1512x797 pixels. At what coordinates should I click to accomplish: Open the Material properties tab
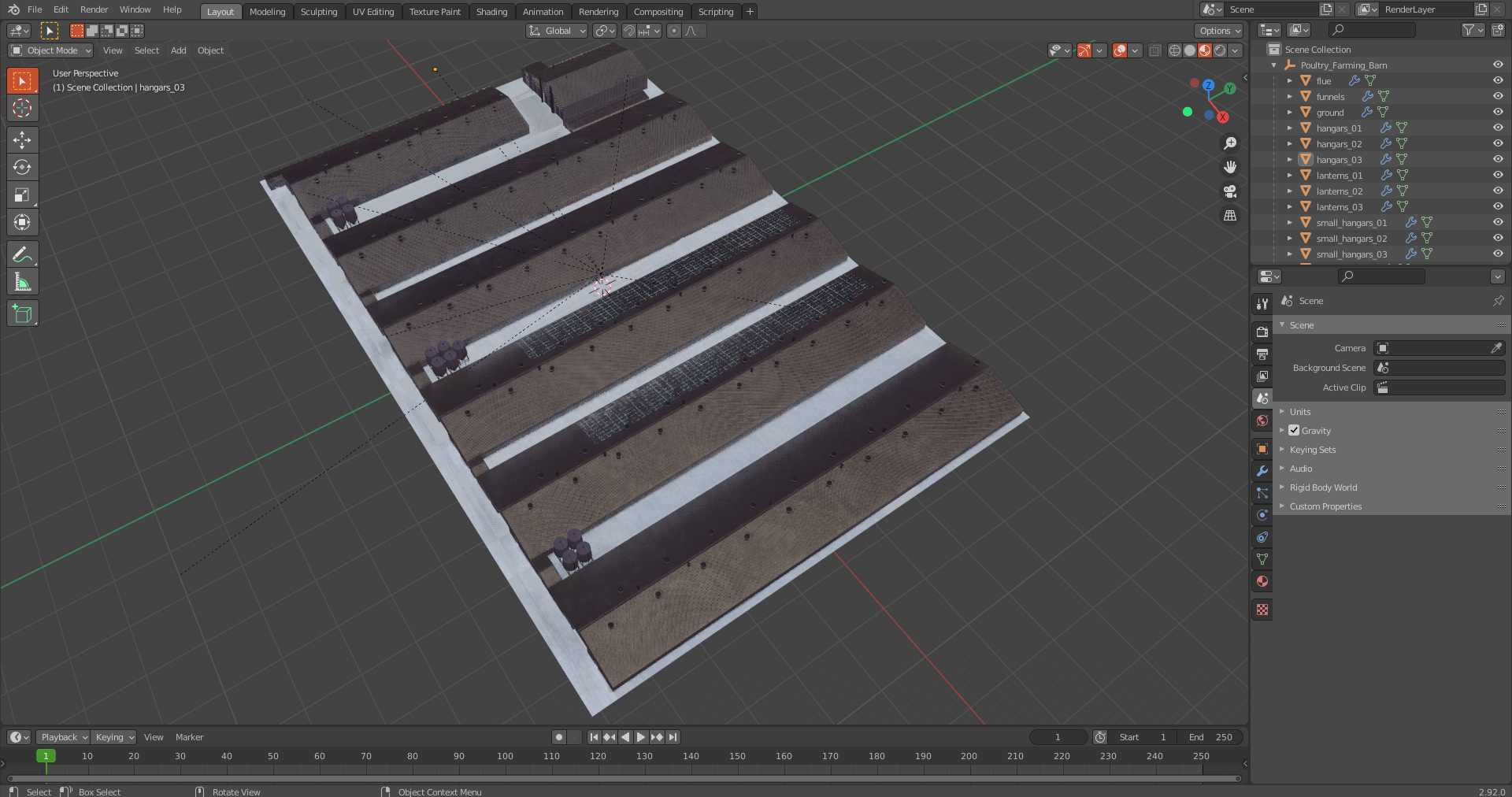[1262, 581]
